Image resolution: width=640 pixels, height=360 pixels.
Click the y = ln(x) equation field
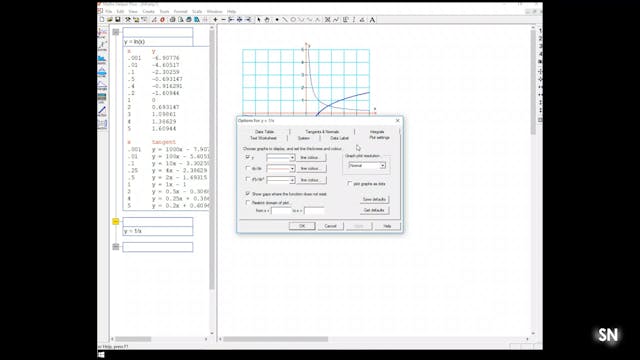tap(158, 42)
